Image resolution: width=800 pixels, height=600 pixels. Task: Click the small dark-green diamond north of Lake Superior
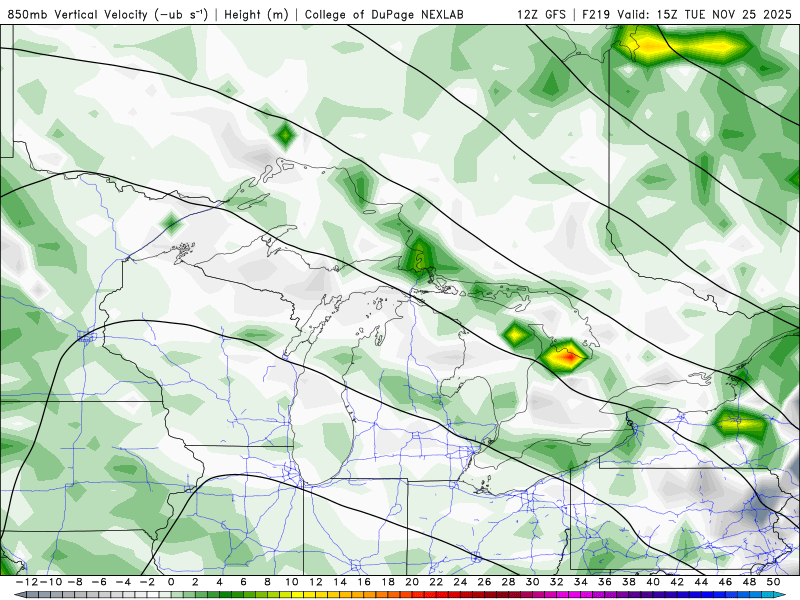[285, 136]
